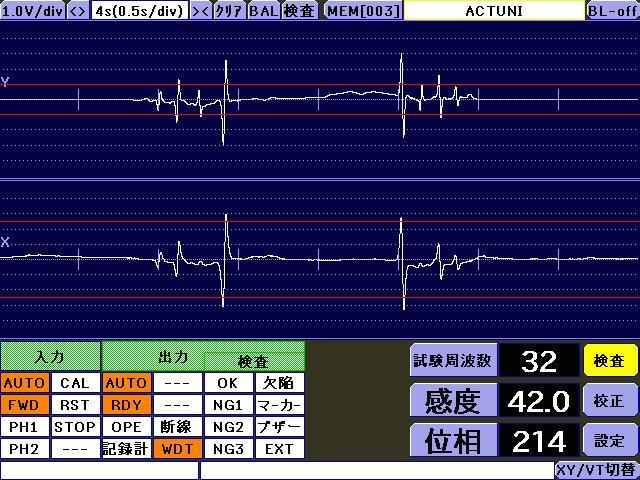The image size is (640, 480).
Task: Switch to the 校正 calibration tab
Action: tap(610, 400)
